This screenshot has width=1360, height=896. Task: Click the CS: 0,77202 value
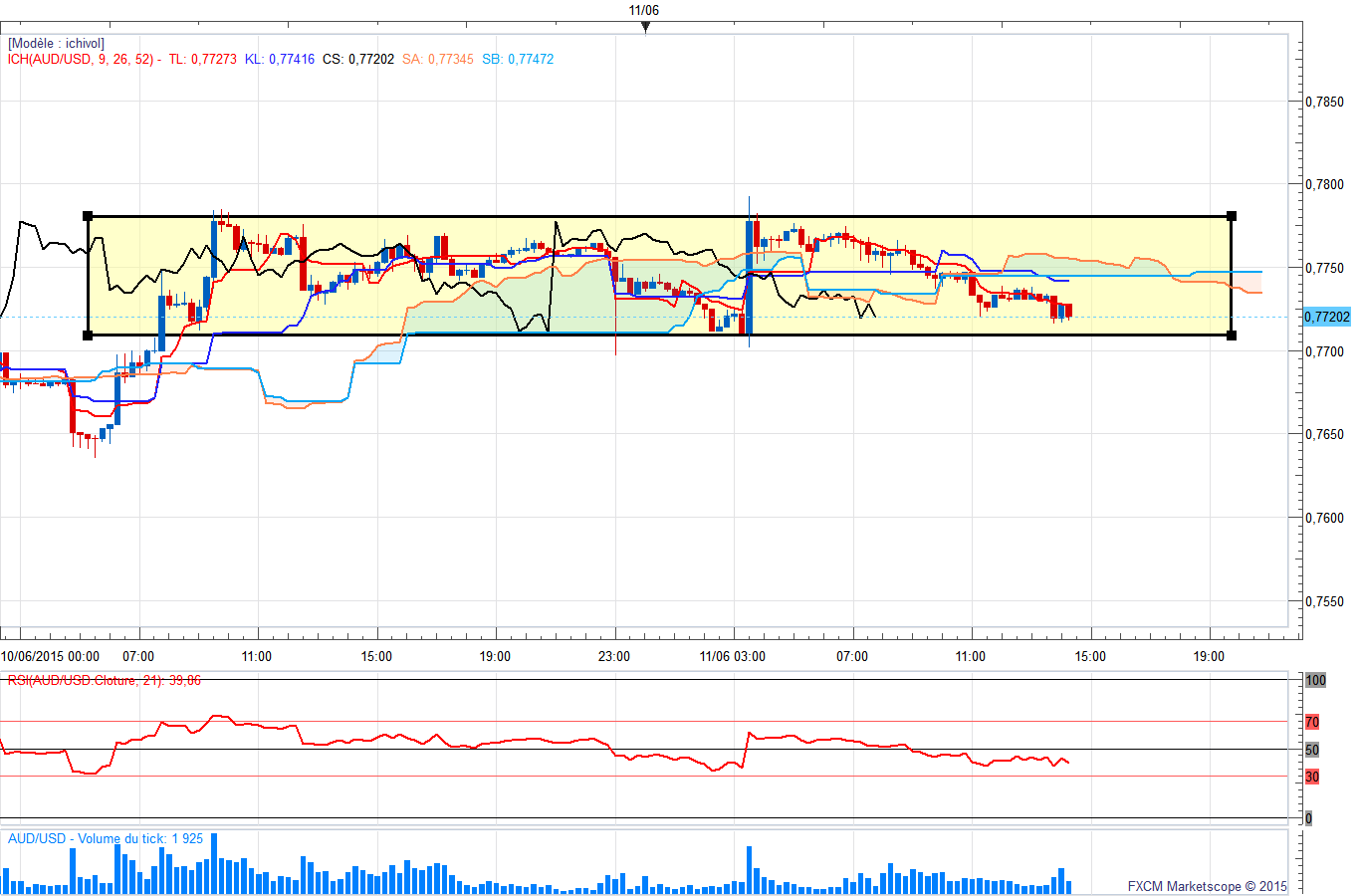click(357, 59)
